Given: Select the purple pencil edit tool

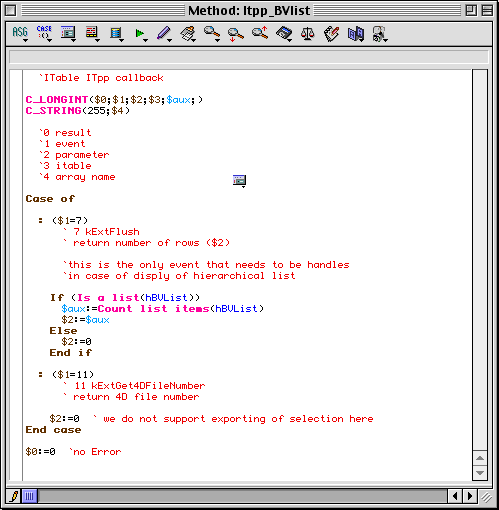Looking at the screenshot, I should [164, 34].
